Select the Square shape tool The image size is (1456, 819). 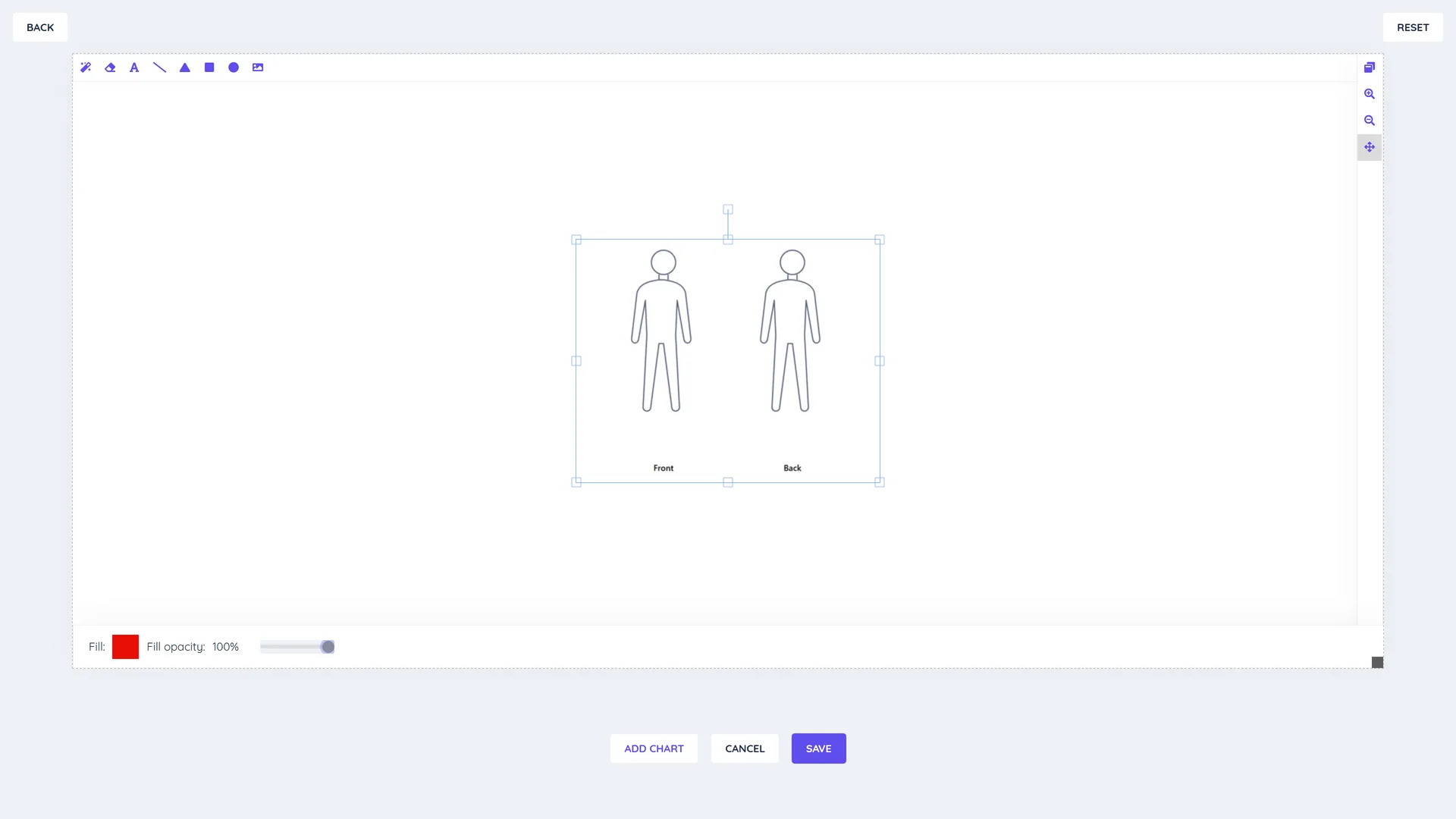point(209,67)
